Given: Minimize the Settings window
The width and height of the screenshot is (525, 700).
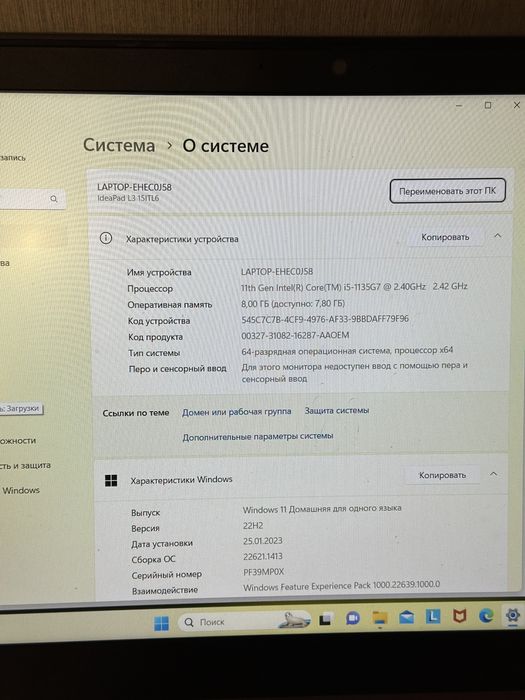Looking at the screenshot, I should pos(459,106).
